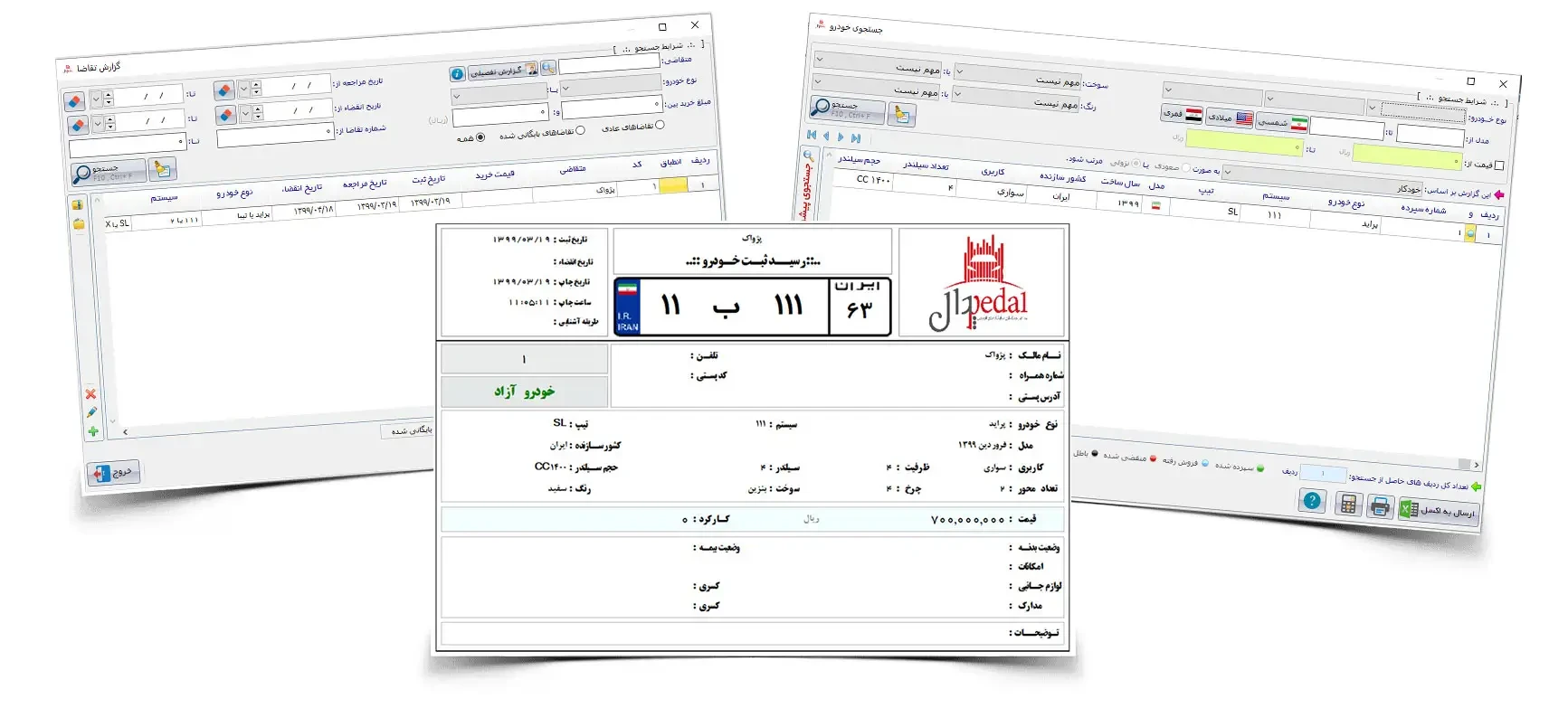Open the date picker dropdown for تاریخ مراجعه از

[x=243, y=90]
